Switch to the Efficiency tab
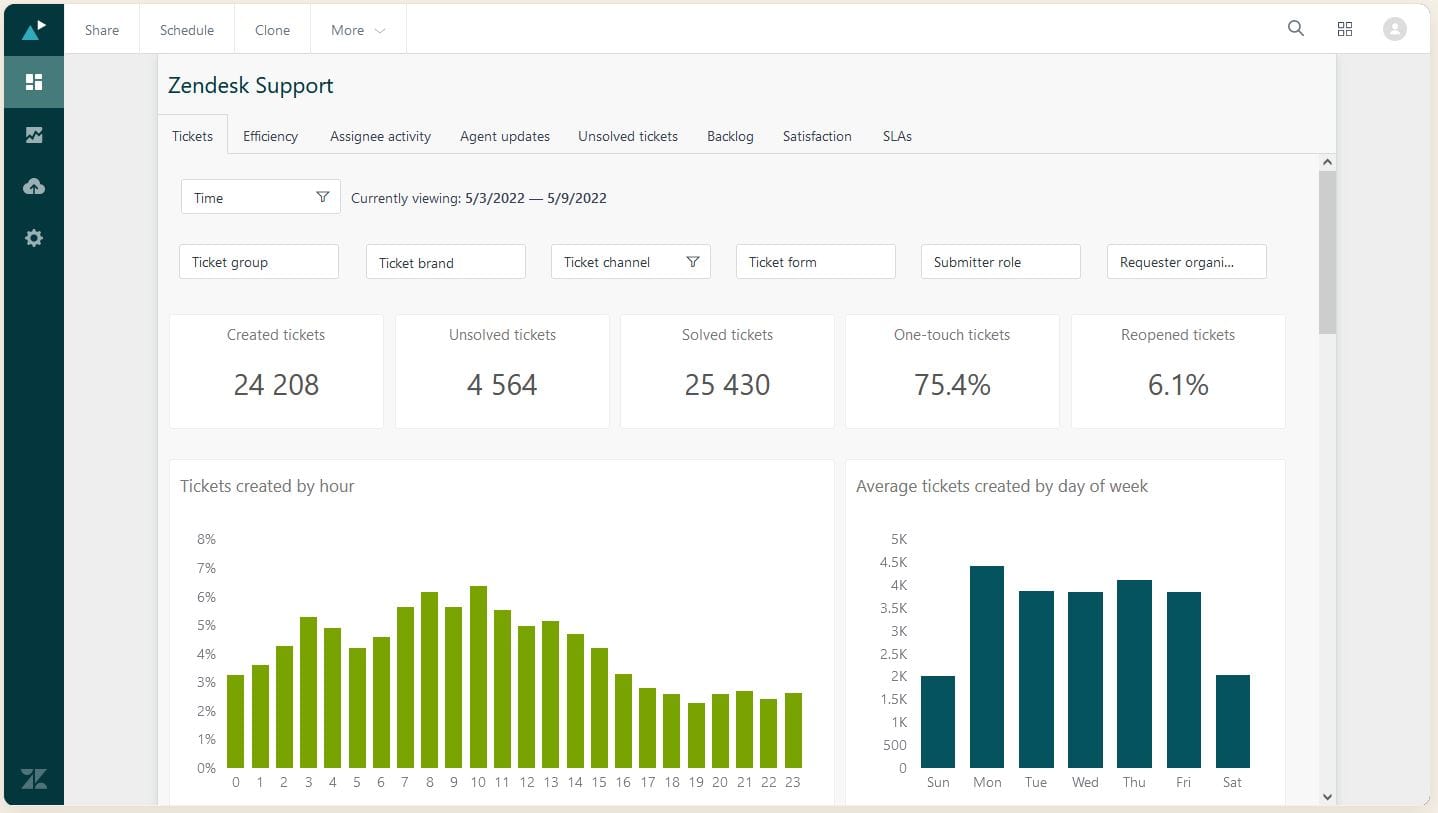The image size is (1438, 813). (270, 136)
